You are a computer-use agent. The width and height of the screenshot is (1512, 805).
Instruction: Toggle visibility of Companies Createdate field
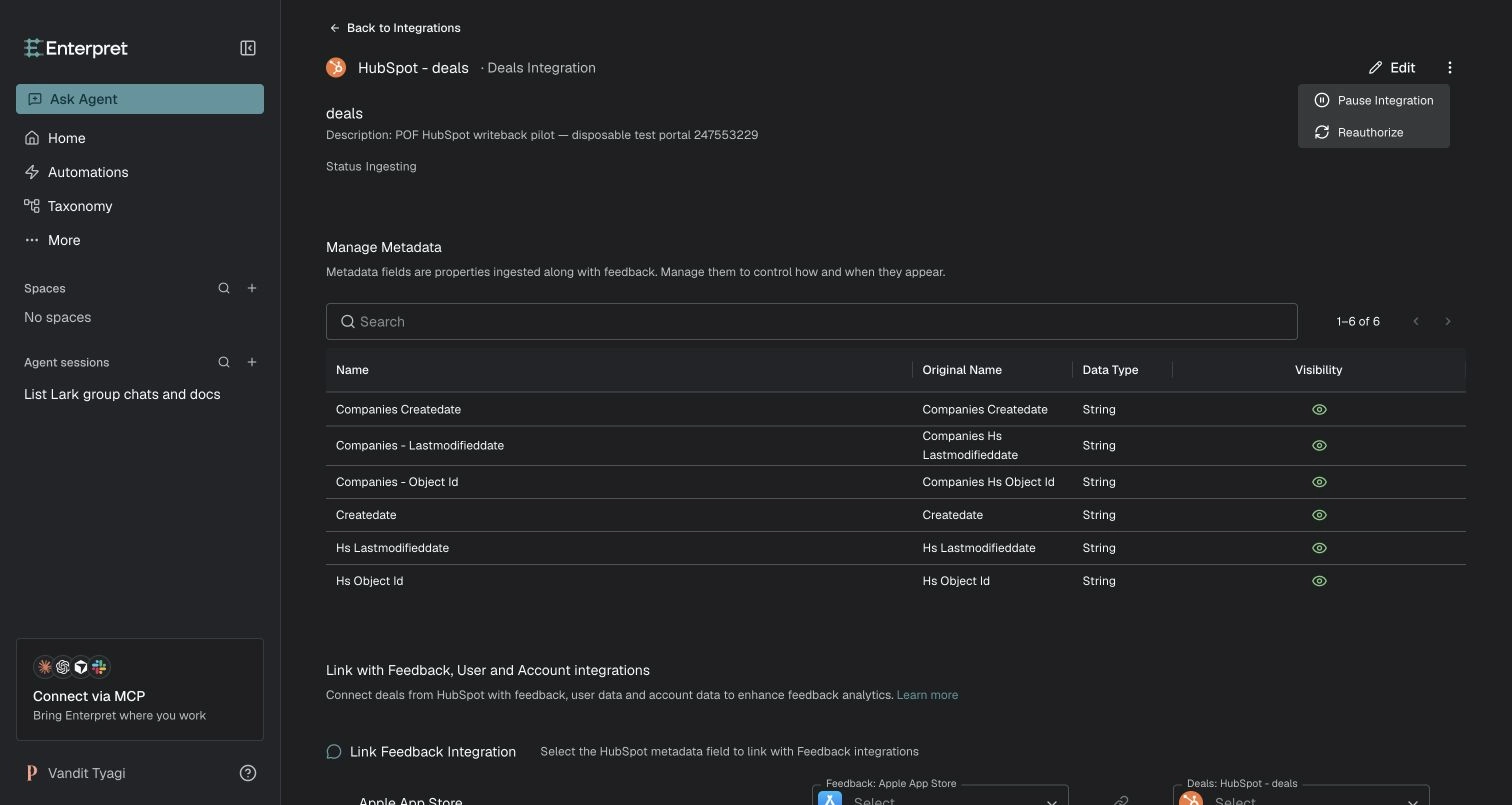click(1319, 410)
